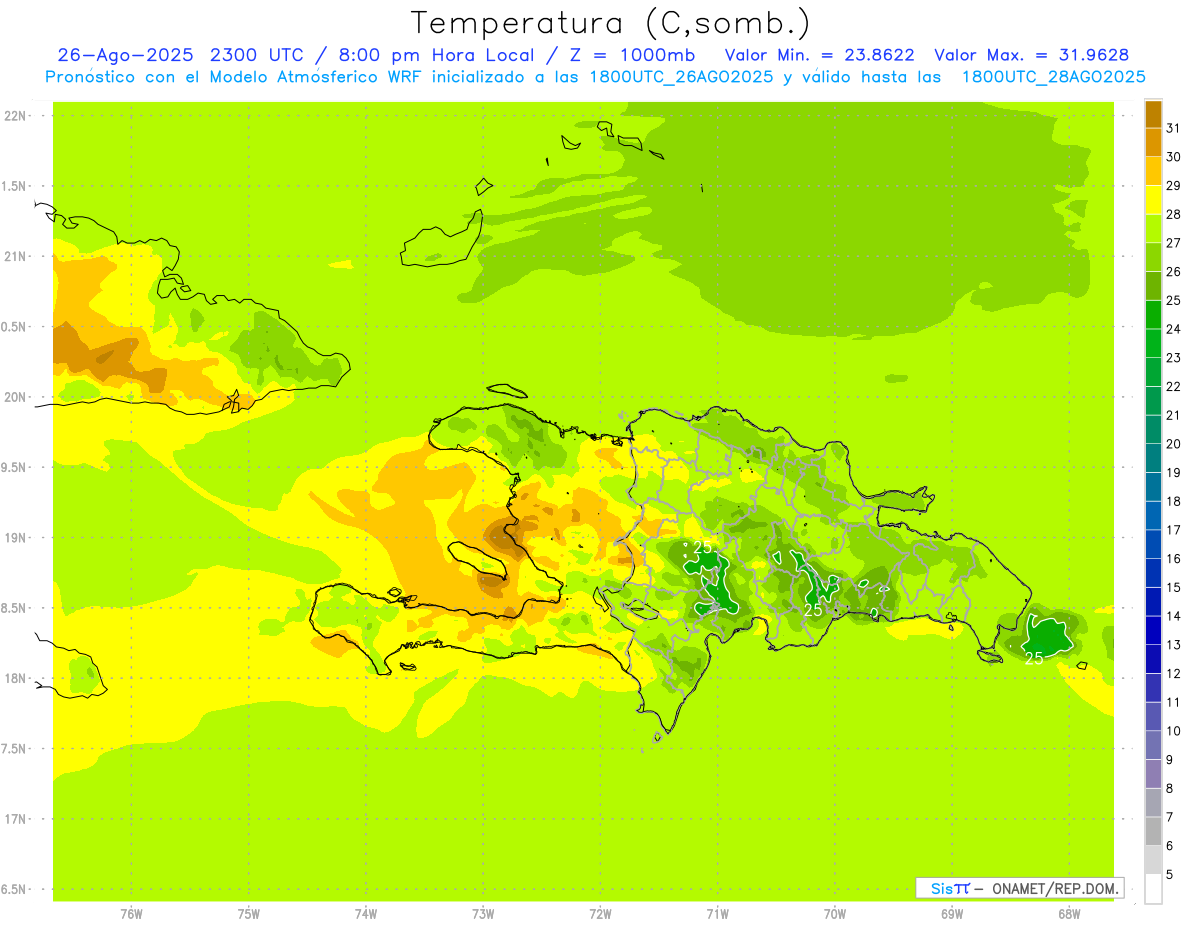Viewport: 1200px width, 927px height.
Task: Click 'Valor Min. = 23.8622' in header
Action: [x=819, y=55]
